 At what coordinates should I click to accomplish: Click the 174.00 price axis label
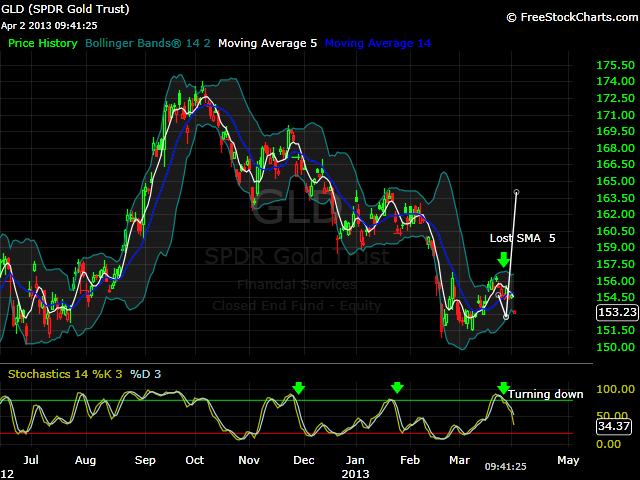coord(616,81)
